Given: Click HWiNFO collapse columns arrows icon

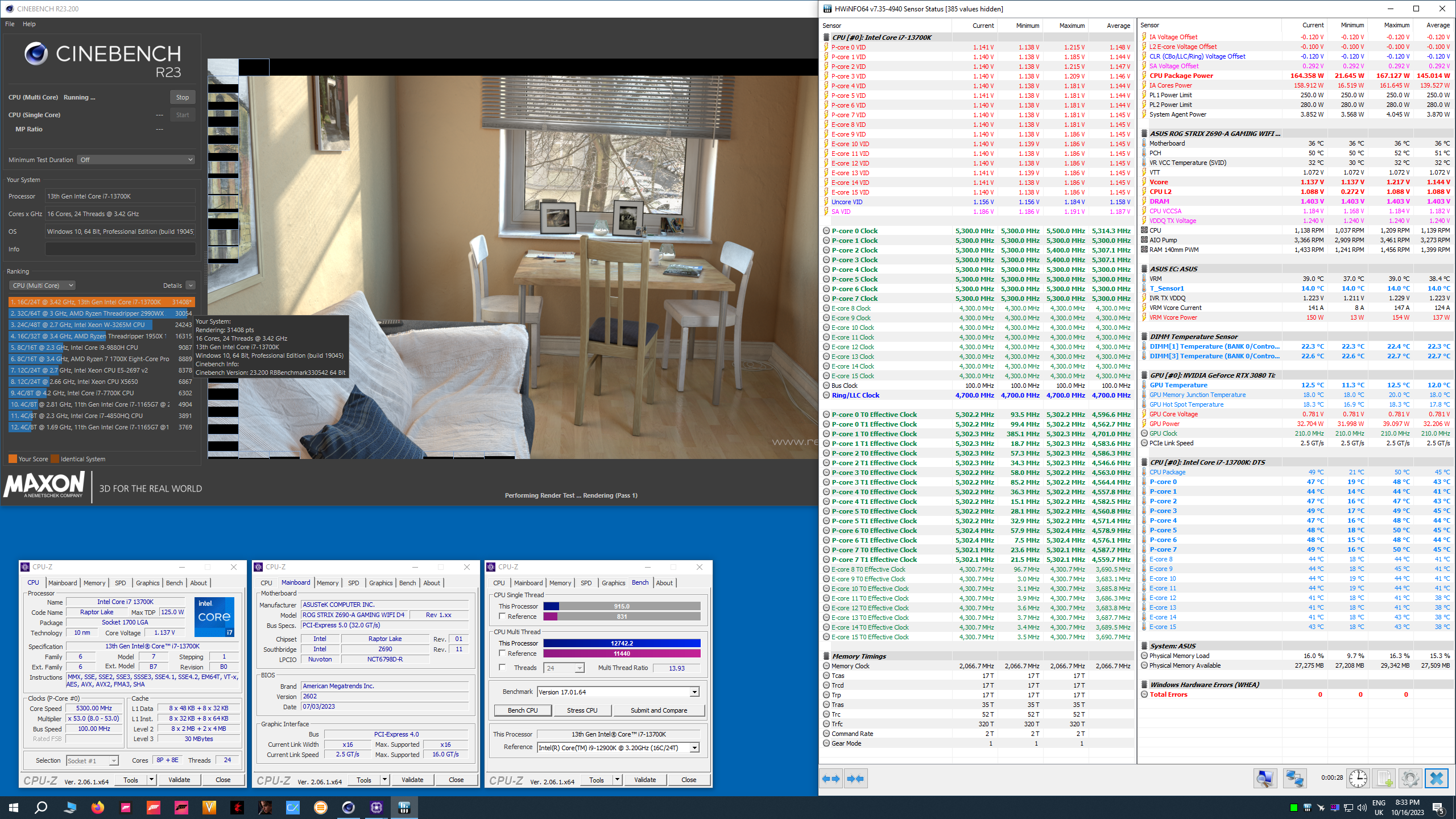Looking at the screenshot, I should [x=855, y=779].
